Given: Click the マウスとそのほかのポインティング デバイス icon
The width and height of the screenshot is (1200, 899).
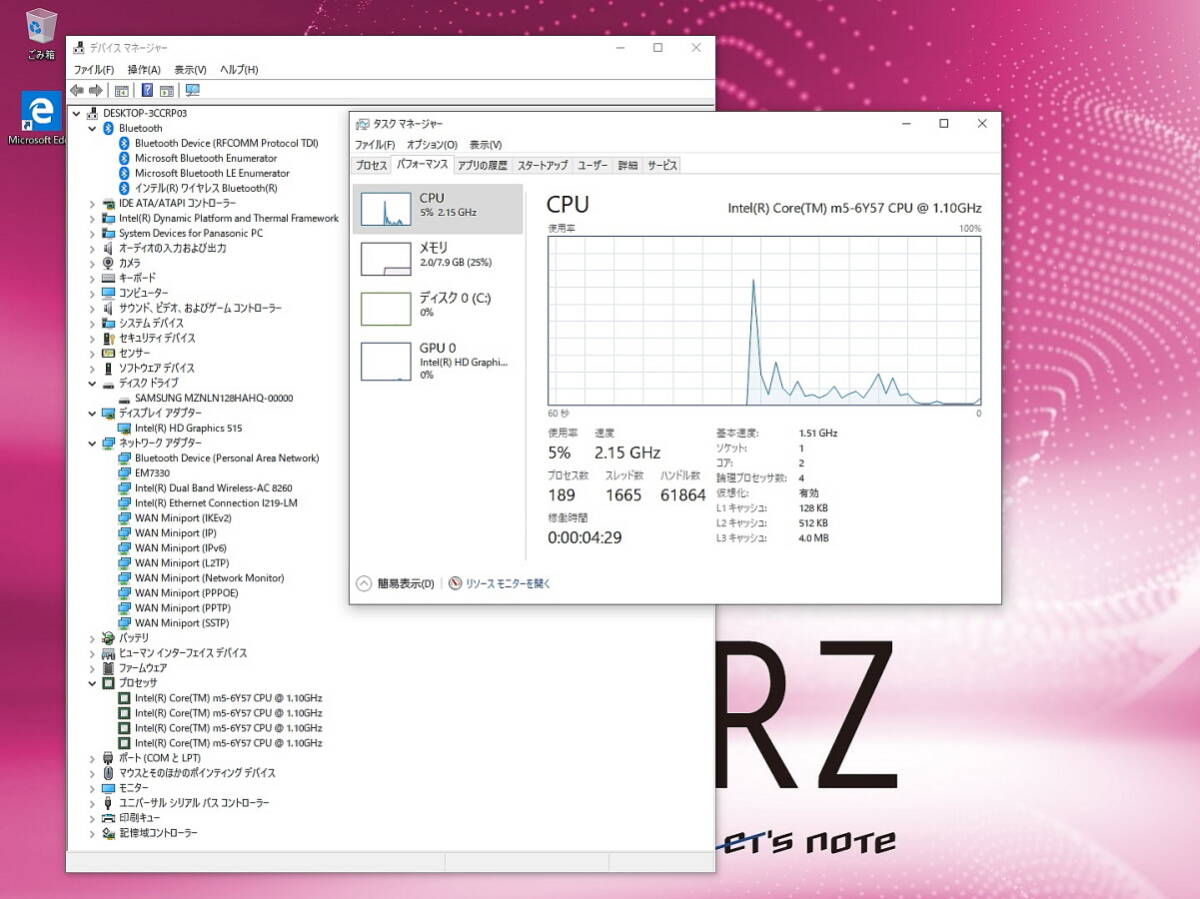Looking at the screenshot, I should 109,773.
